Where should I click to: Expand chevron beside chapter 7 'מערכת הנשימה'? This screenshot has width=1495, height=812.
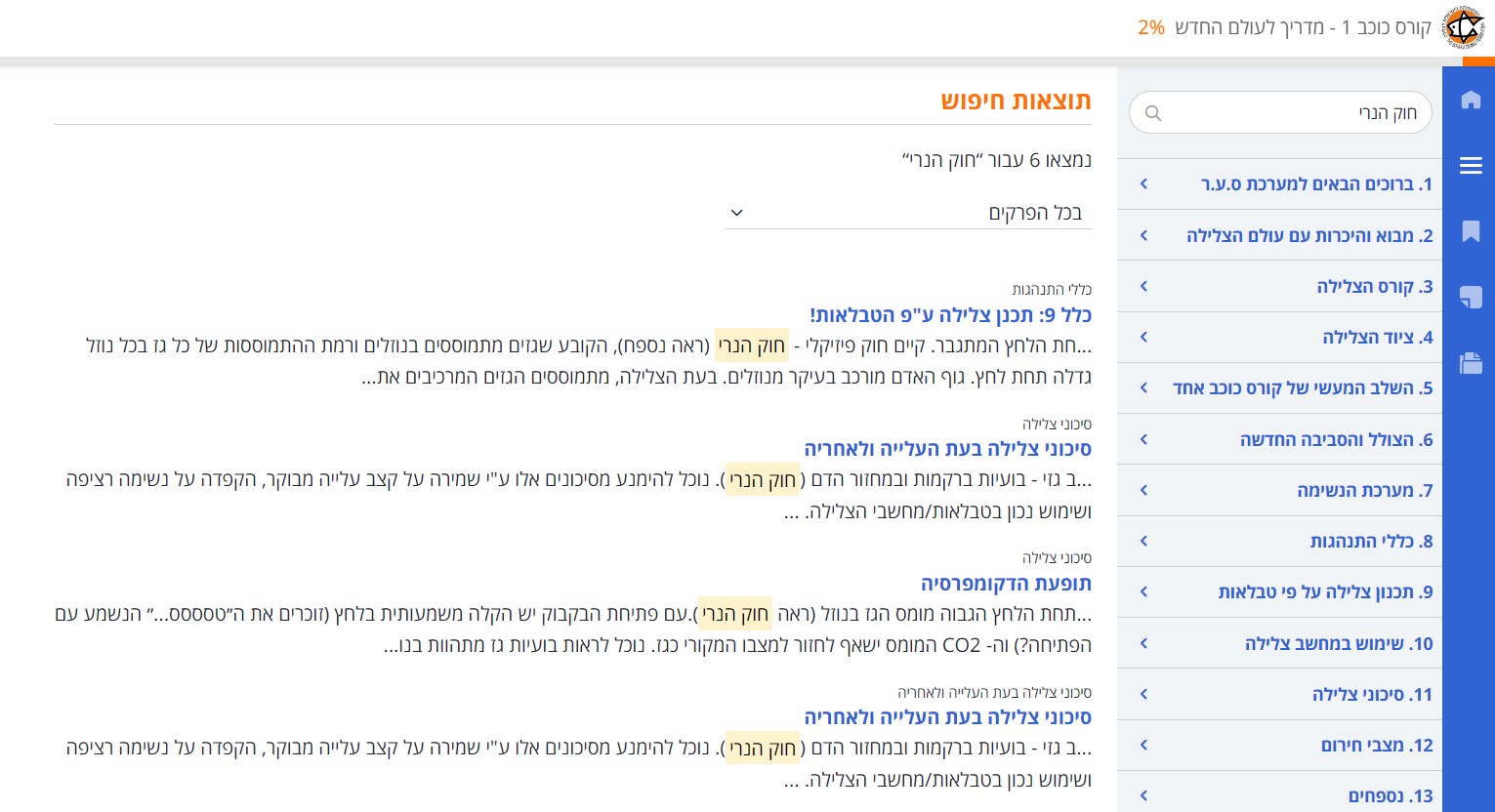(1143, 490)
